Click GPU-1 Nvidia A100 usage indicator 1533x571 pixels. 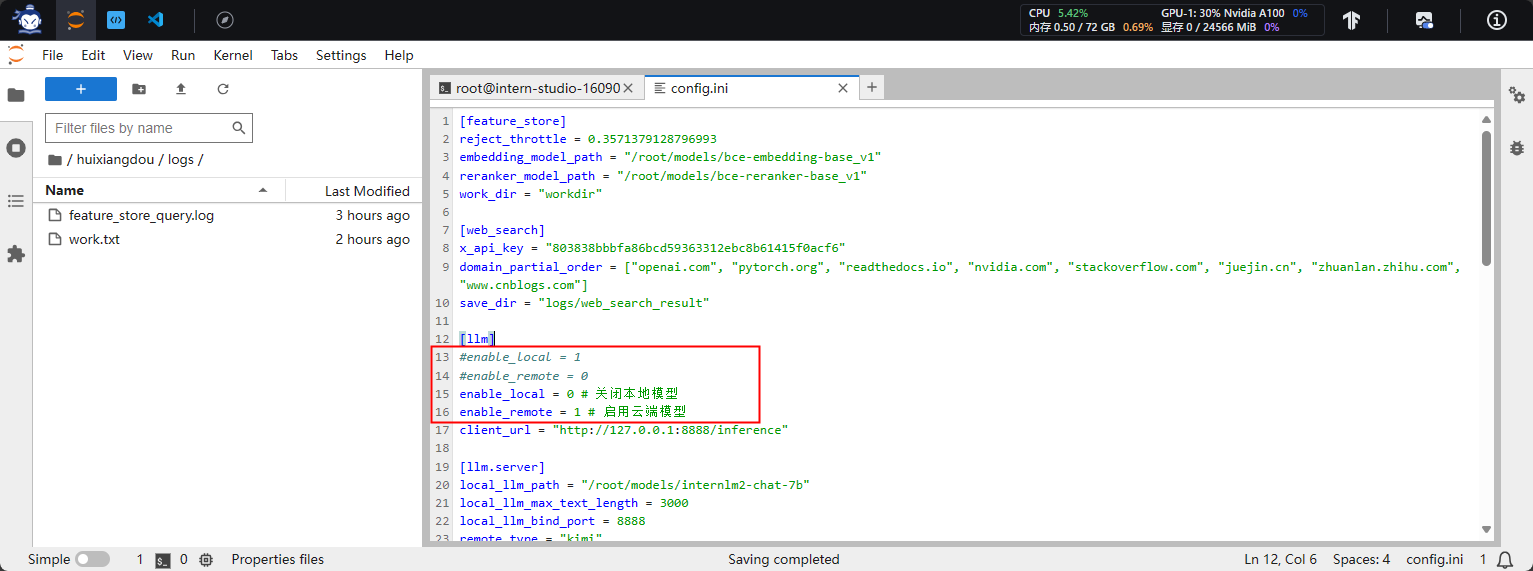coord(1234,13)
